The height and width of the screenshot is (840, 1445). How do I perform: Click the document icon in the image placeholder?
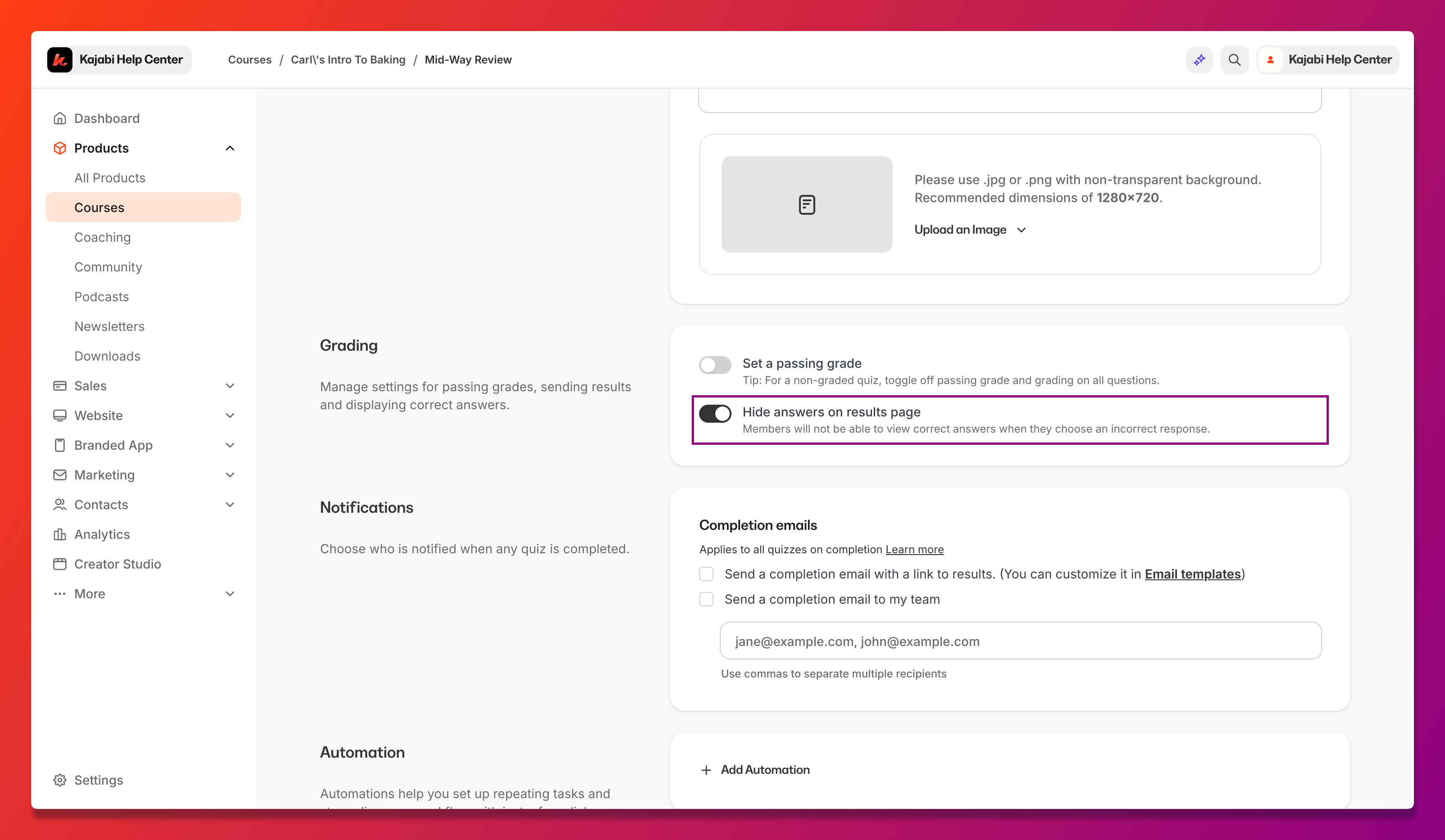tap(807, 205)
